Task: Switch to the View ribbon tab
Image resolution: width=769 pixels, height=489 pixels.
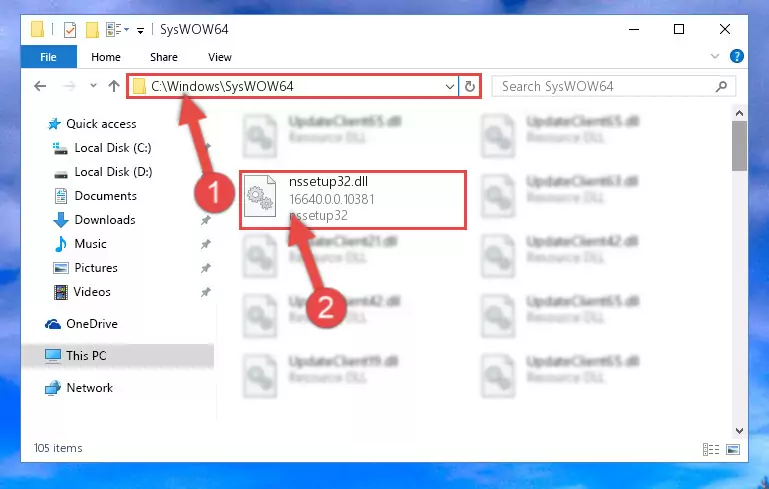Action: point(219,57)
